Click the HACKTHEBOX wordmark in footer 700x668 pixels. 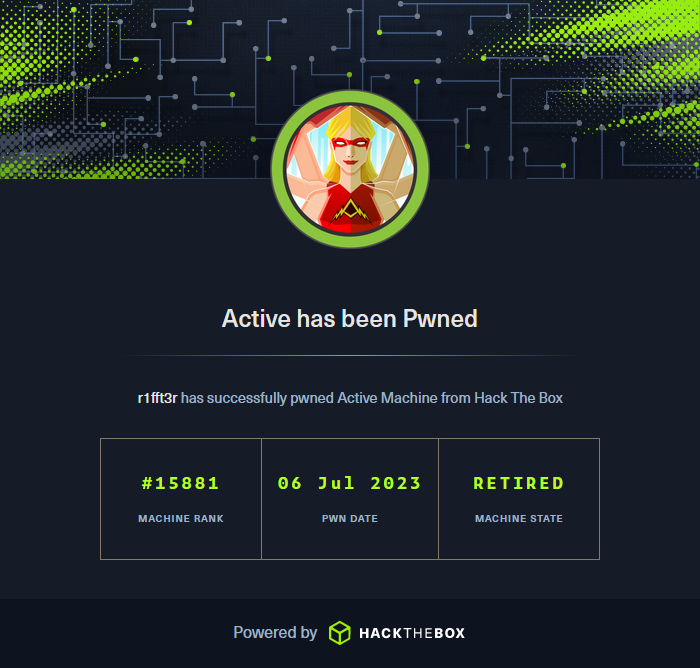pos(412,633)
